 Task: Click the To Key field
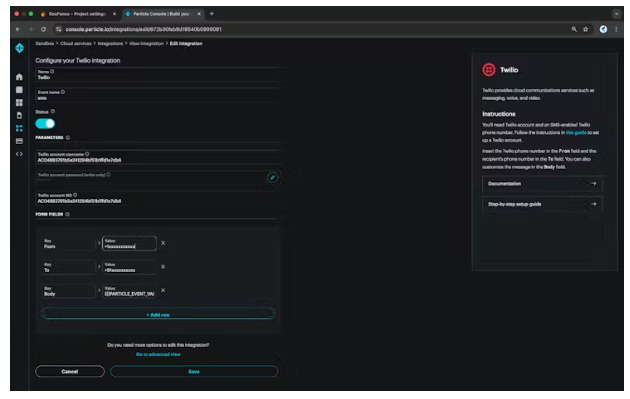pos(68,267)
